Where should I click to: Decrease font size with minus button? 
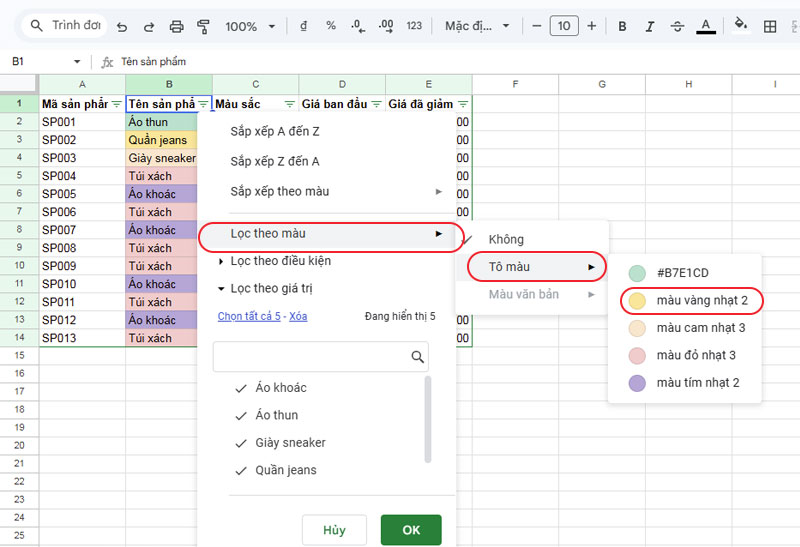point(536,26)
